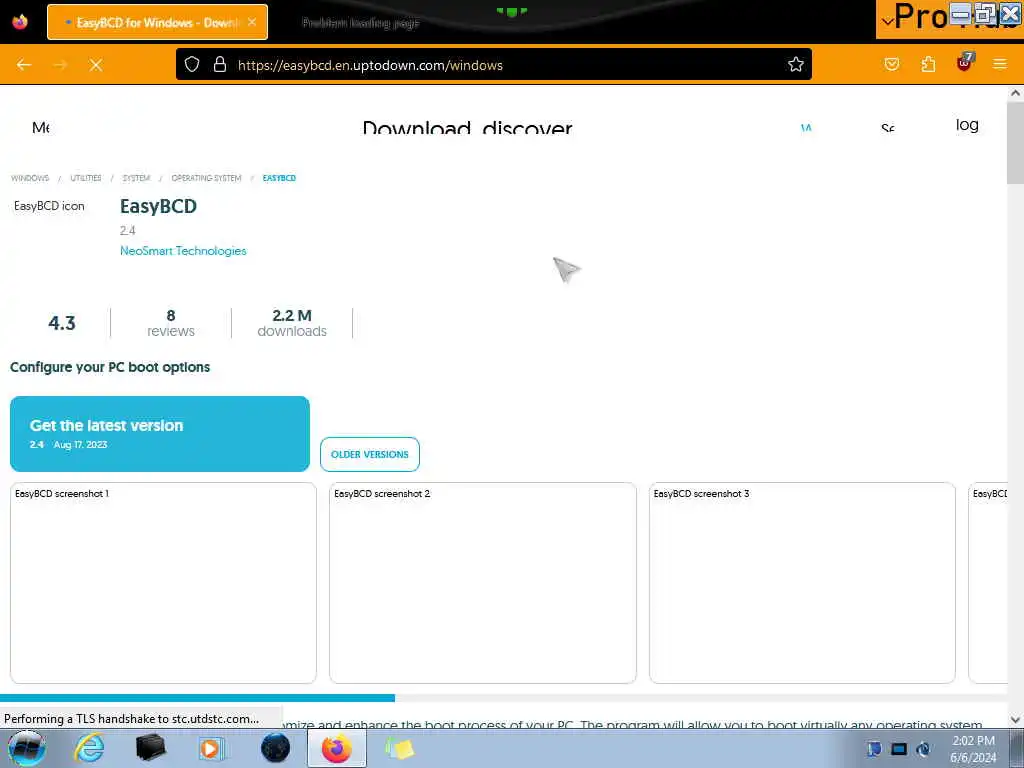Viewport: 1024px width, 768px height.
Task: Open the OLDER VERSIONS button
Action: [370, 454]
